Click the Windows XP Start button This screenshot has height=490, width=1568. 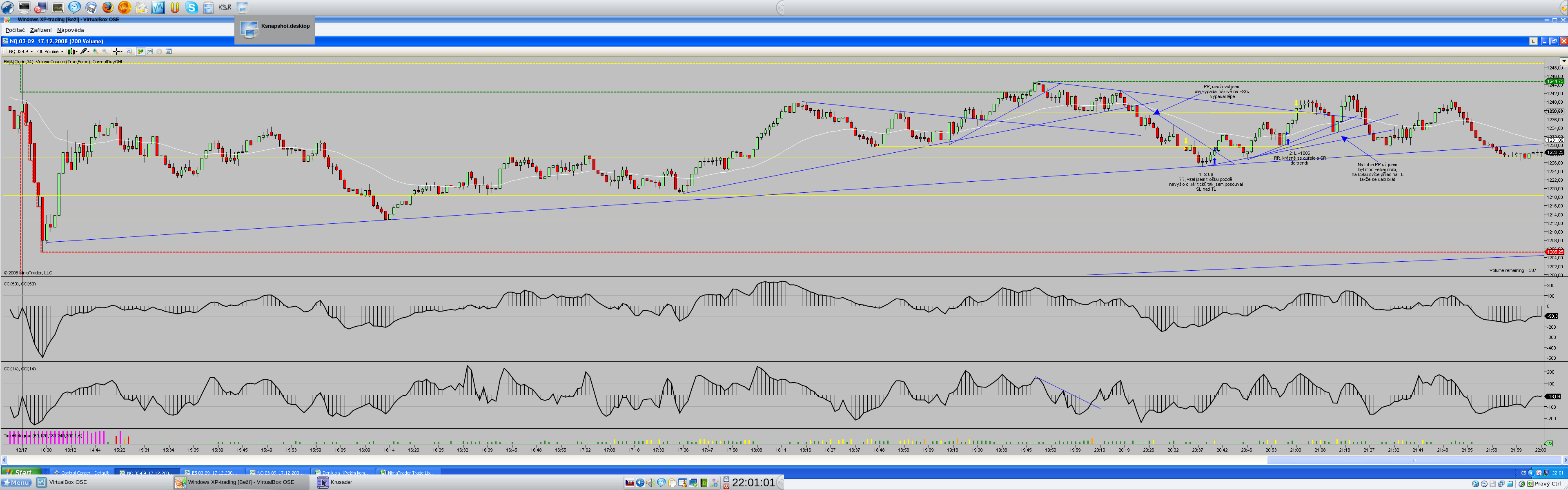click(20, 472)
